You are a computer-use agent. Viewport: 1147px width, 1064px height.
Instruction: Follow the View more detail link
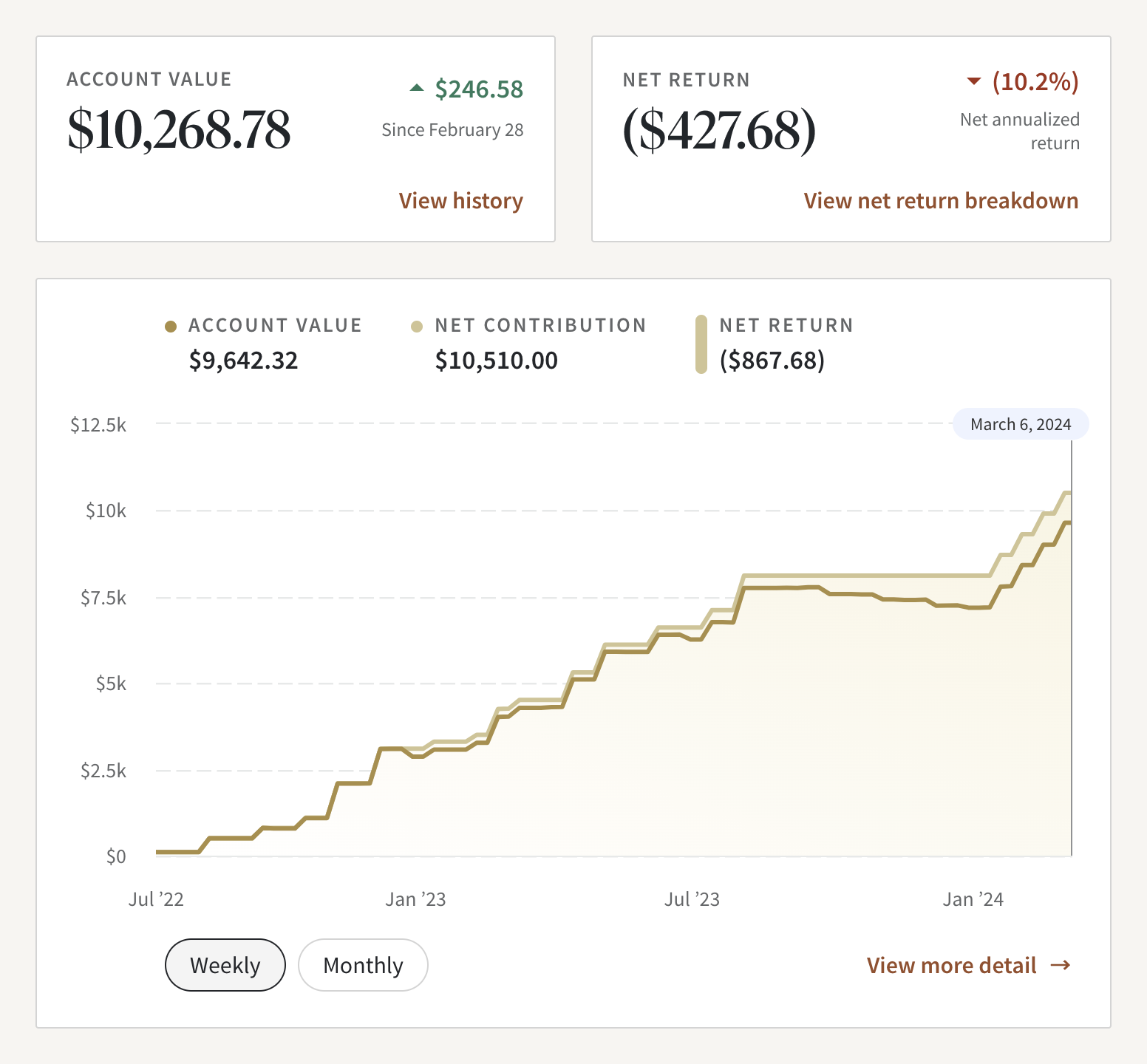(x=952, y=966)
